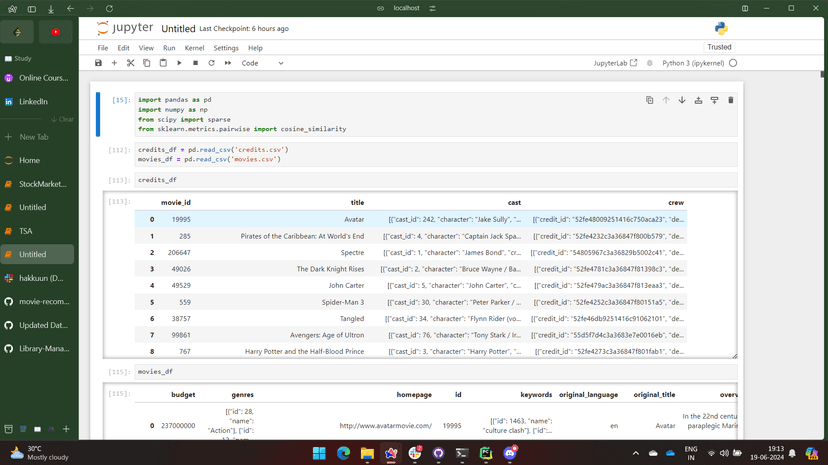
Task: Duplicate the cell using the copy icon
Action: pos(649,100)
